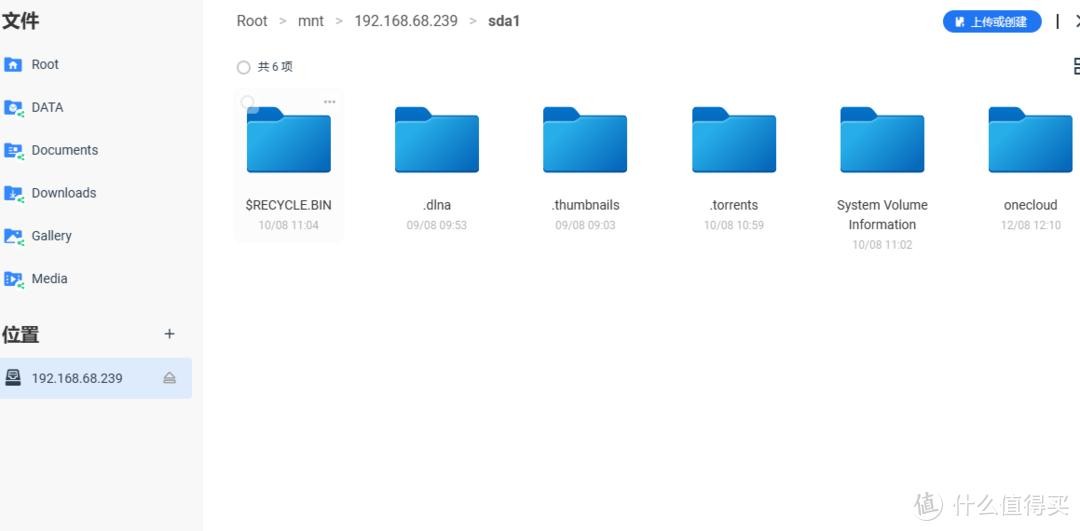Go to Root in the breadcrumb path
This screenshot has height=531, width=1080.
(x=252, y=21)
